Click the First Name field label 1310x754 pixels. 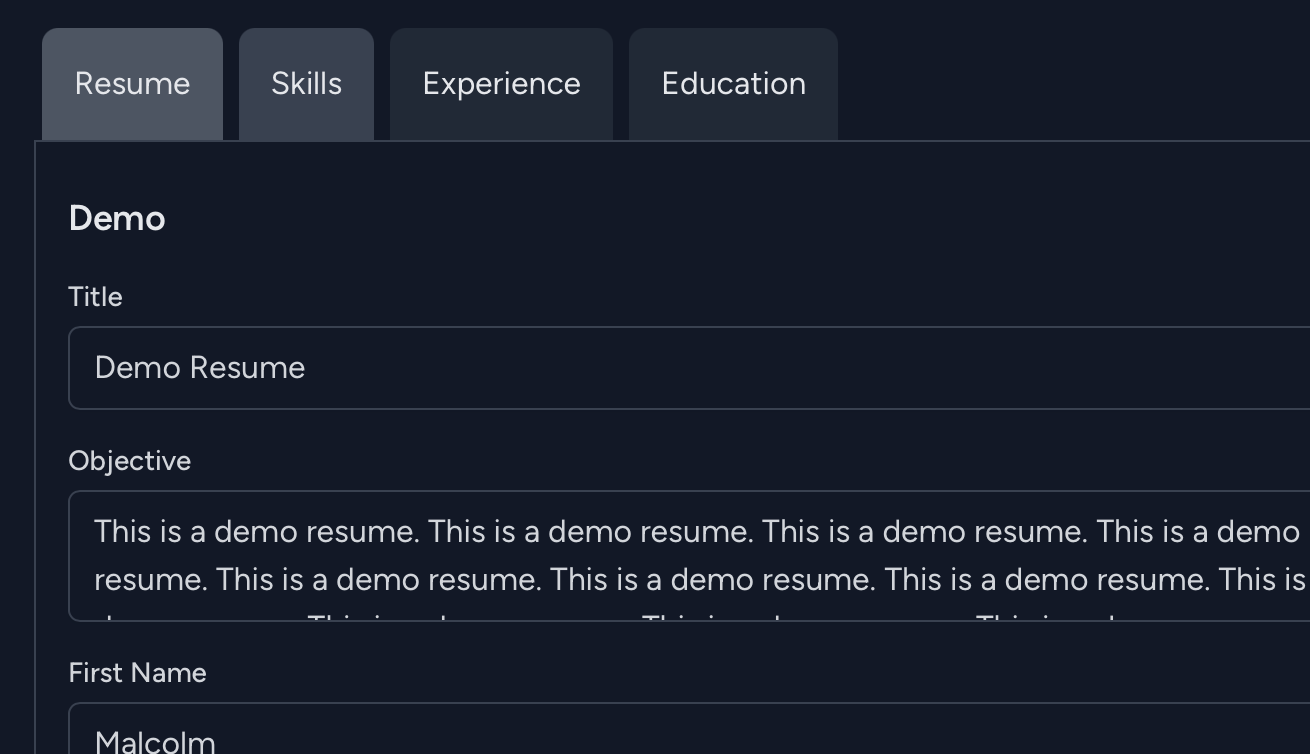[x=137, y=673]
